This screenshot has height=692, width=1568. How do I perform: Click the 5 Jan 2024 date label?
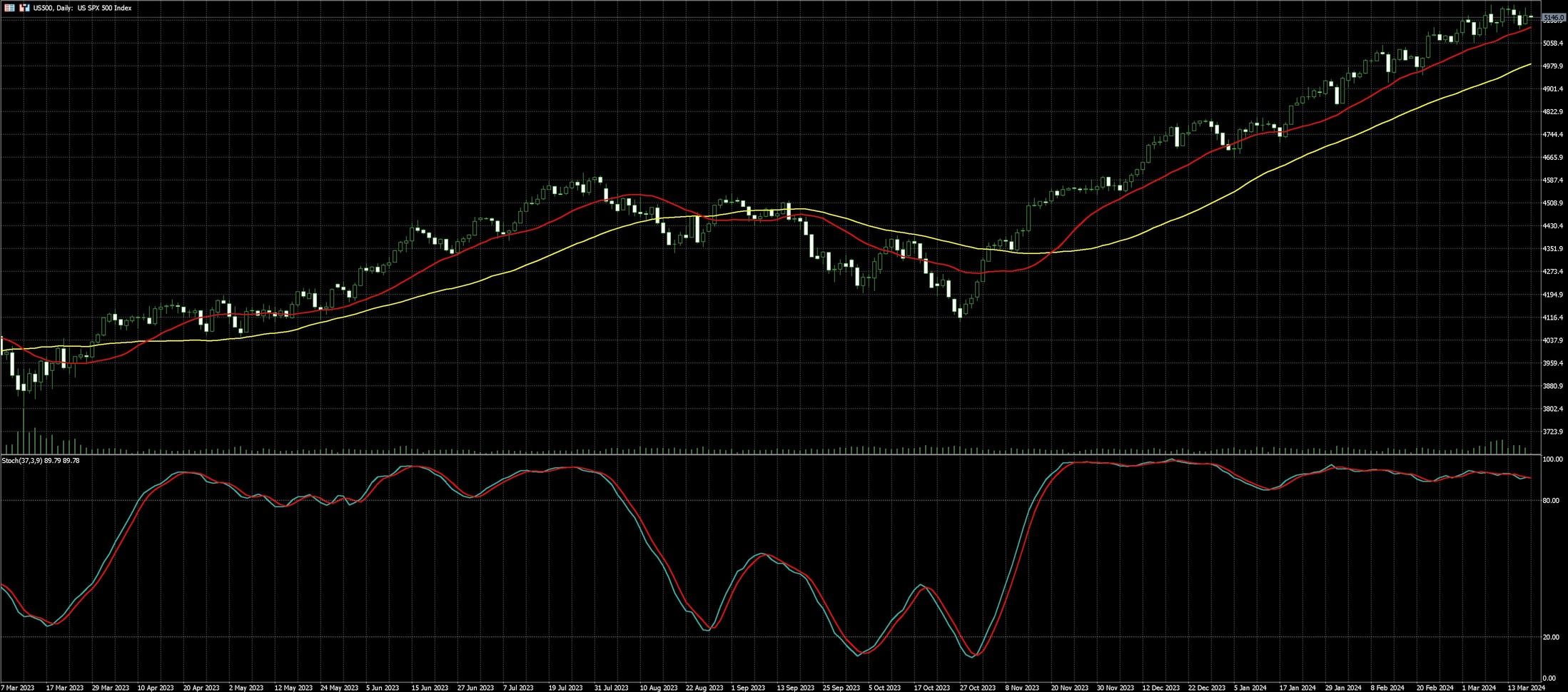pyautogui.click(x=1252, y=688)
